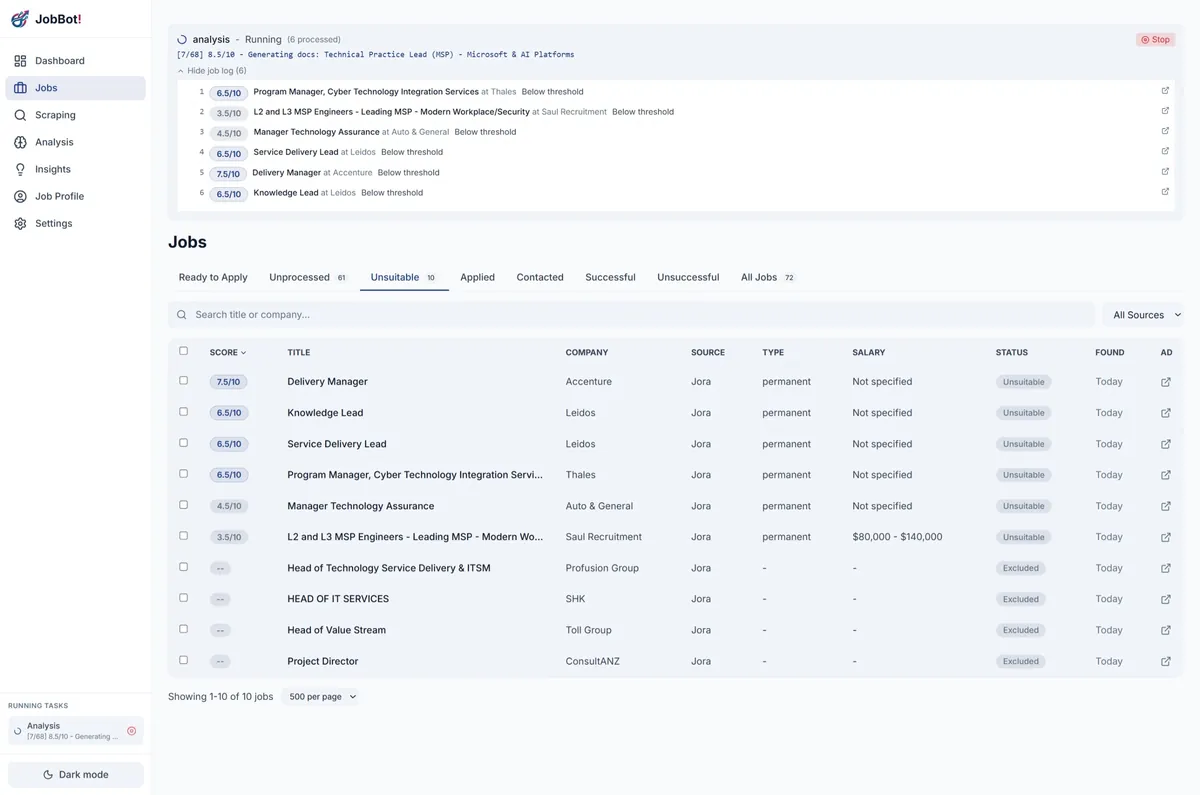Stop the analysis with the Stop button
Screen dimensions: 1200x795
click(1155, 40)
